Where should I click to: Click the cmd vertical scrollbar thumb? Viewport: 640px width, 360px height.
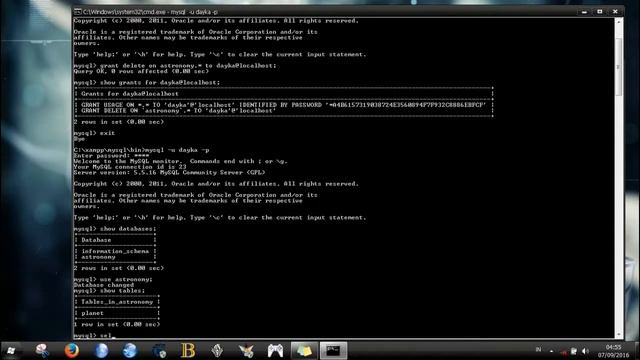coord(618,67)
